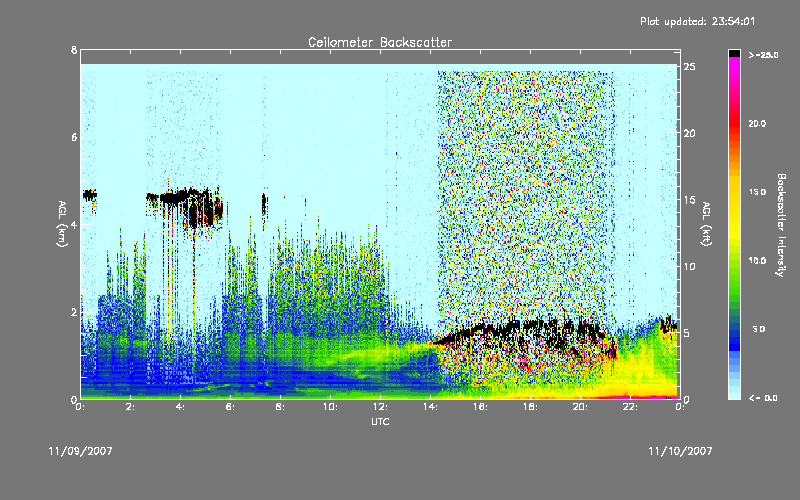Screen dimensions: 800x500
Task: Click the '20' kft tick on right axis
Action: tap(690, 133)
